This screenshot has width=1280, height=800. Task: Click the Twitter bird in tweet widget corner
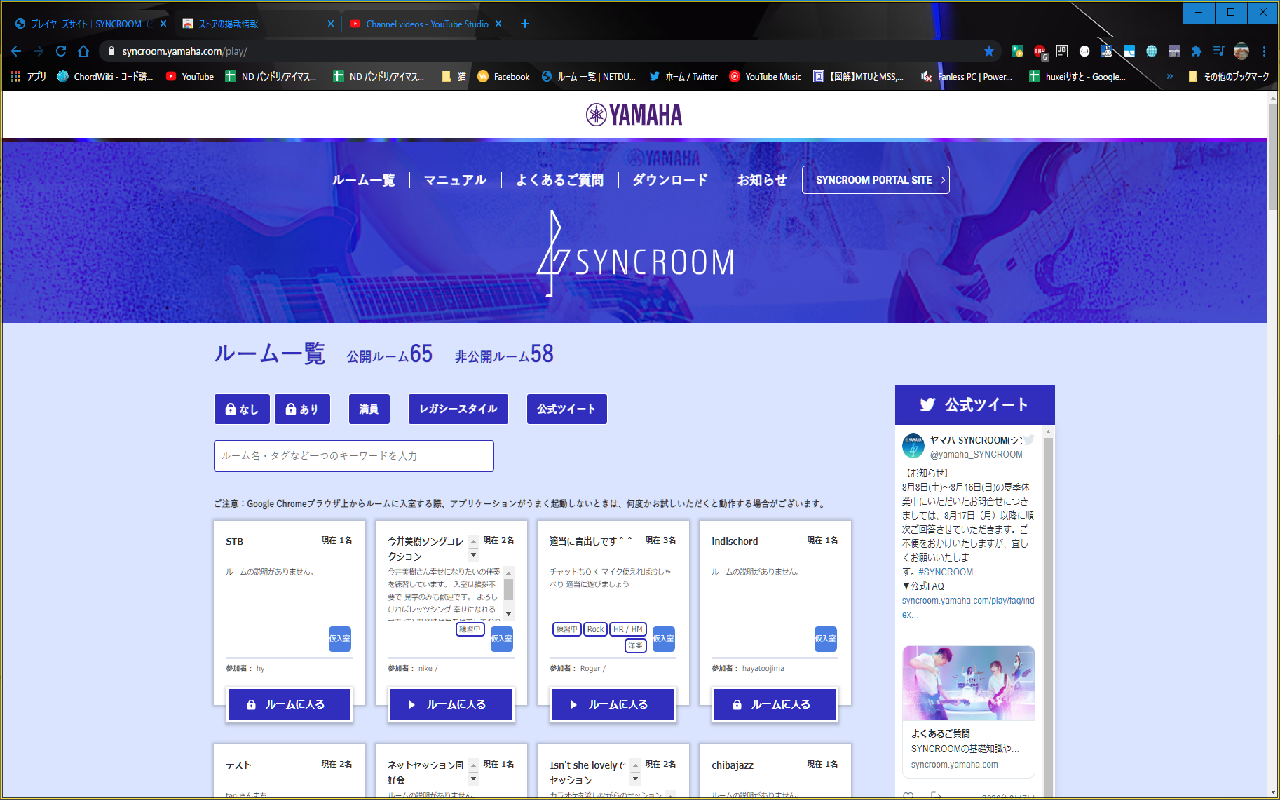(x=1027, y=440)
